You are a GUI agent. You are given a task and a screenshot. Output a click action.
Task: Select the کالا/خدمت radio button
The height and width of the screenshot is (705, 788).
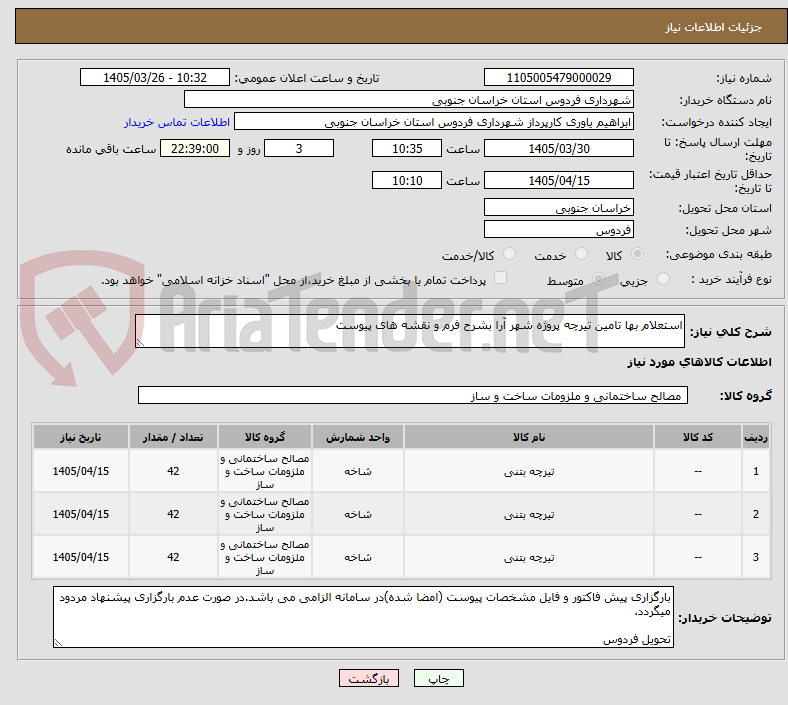point(510,254)
